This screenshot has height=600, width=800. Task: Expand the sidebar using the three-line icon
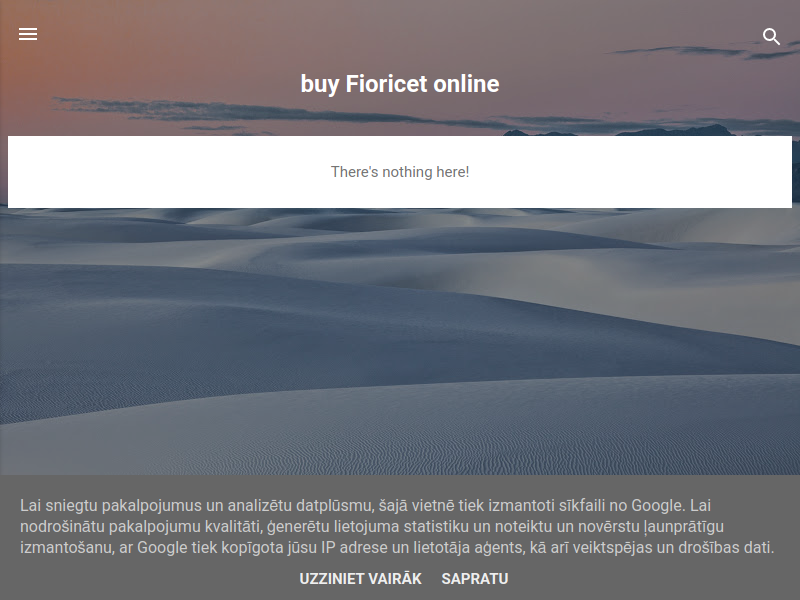(28, 34)
